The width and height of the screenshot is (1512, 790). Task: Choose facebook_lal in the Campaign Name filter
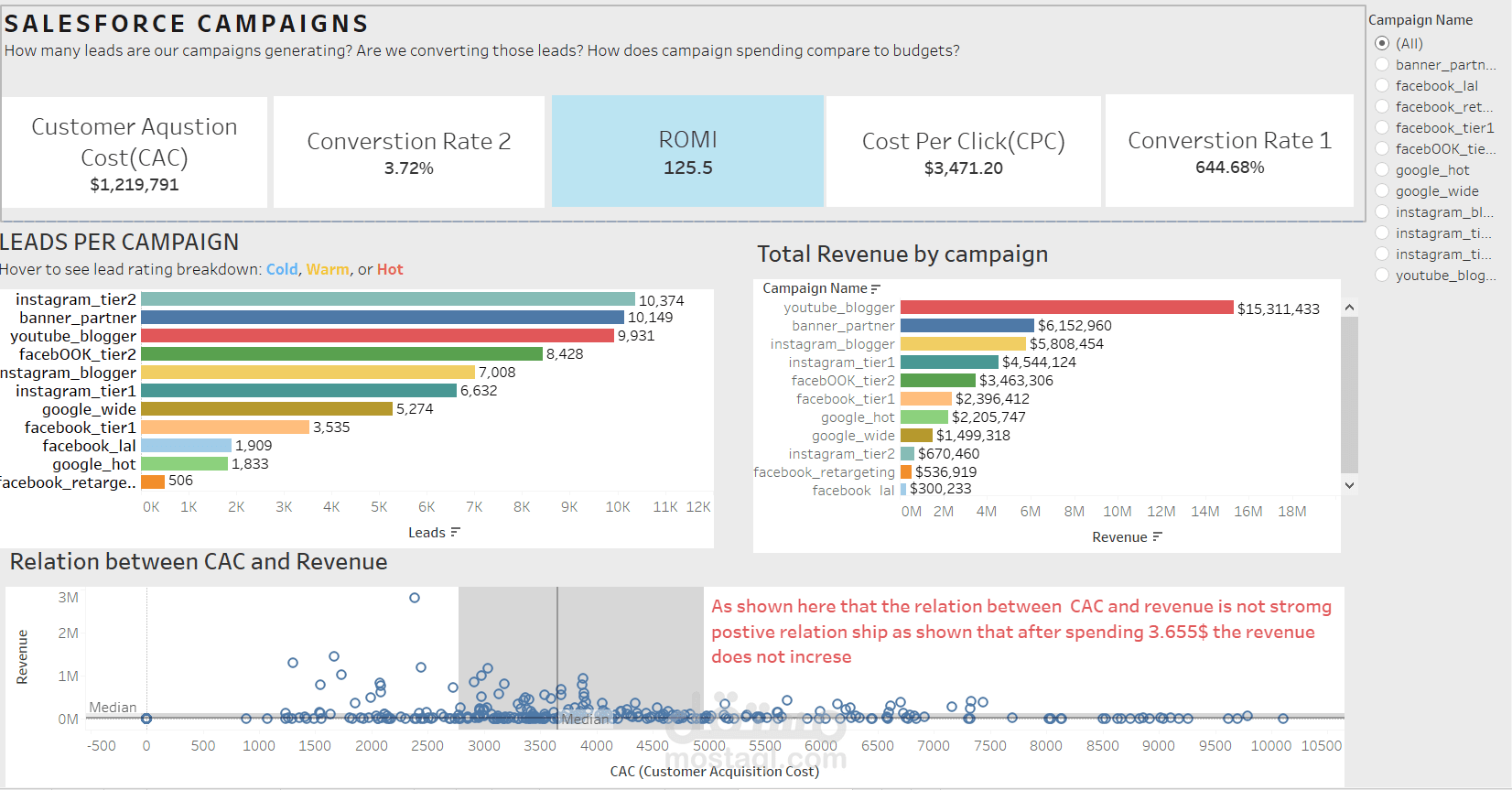pos(1382,85)
